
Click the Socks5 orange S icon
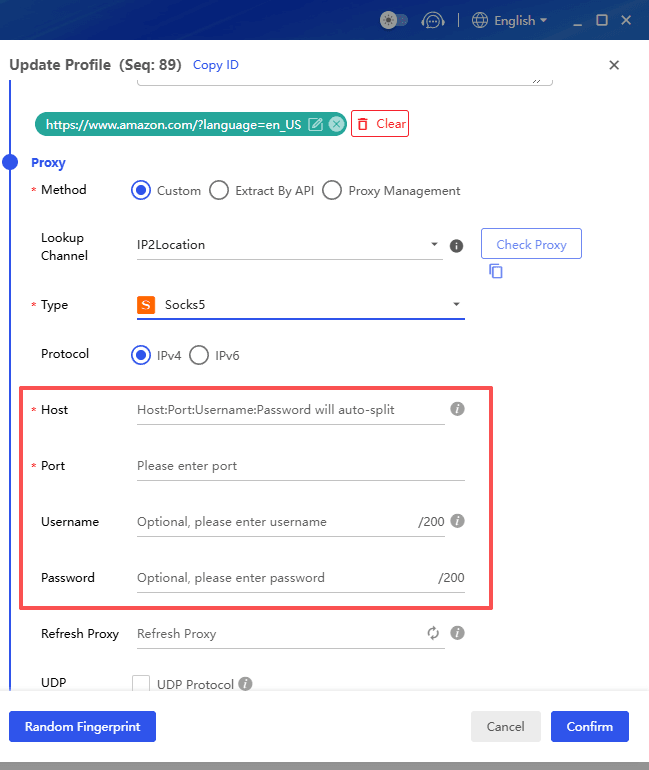coord(146,305)
